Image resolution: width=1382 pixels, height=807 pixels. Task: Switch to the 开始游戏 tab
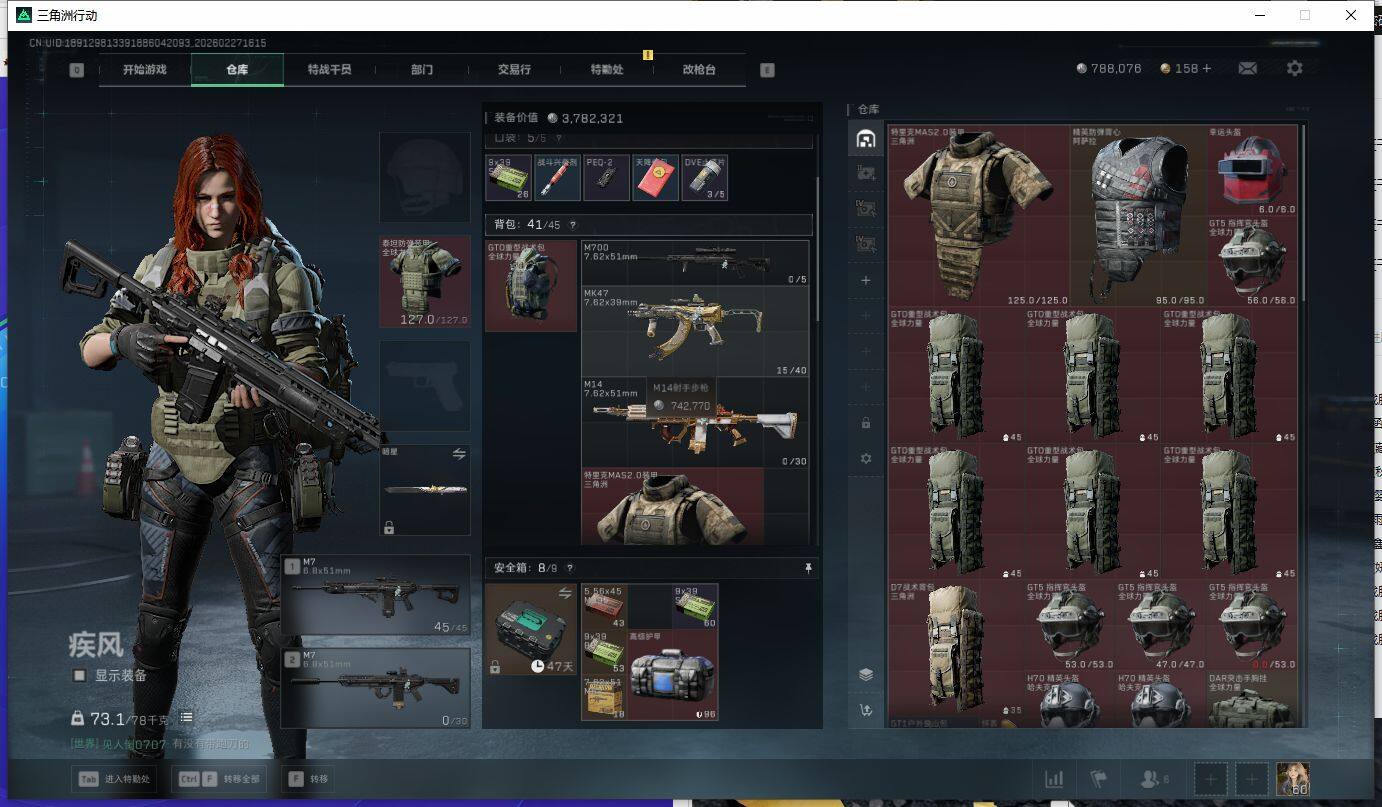144,70
